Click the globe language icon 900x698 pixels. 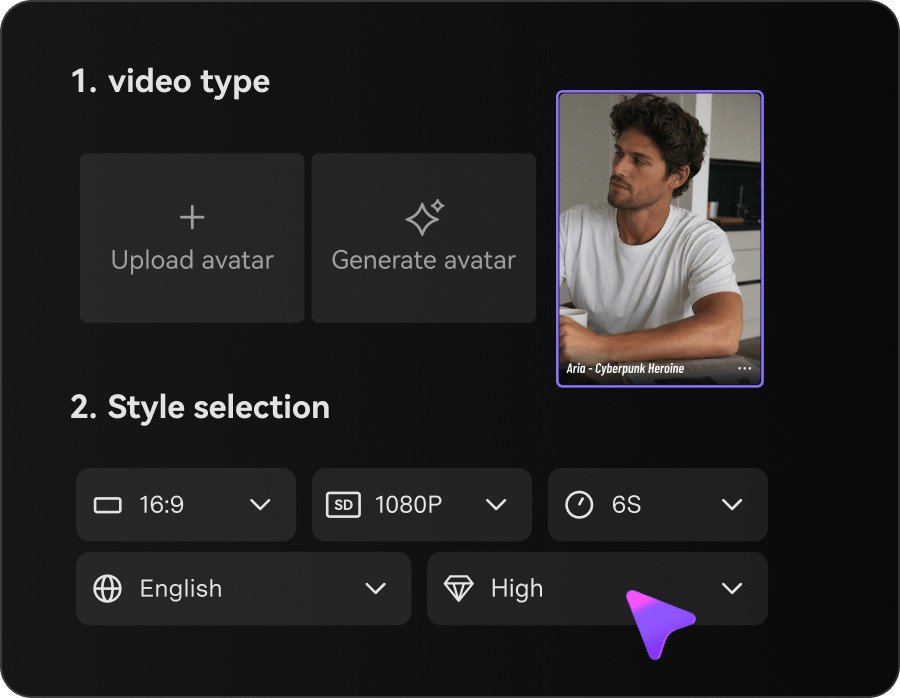(x=107, y=589)
